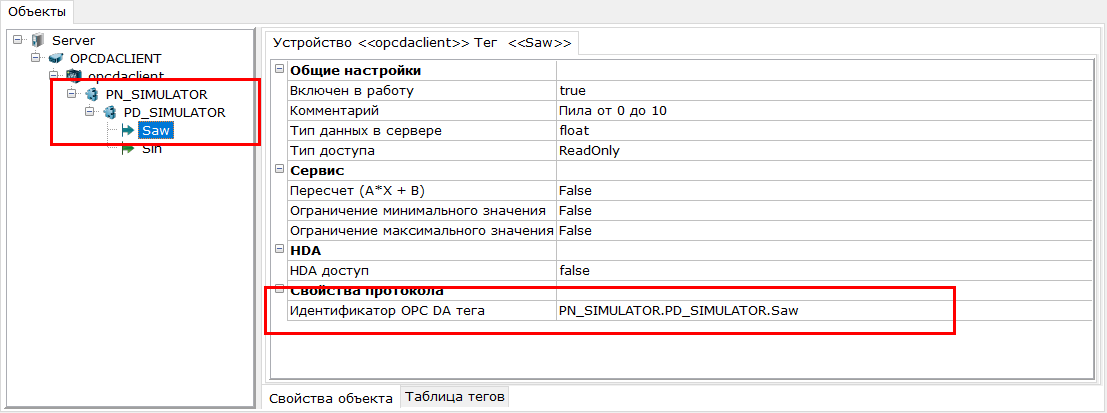Viewport: 1107px width, 413px height.
Task: Click the HDA section header text
Action: pyautogui.click(x=306, y=250)
